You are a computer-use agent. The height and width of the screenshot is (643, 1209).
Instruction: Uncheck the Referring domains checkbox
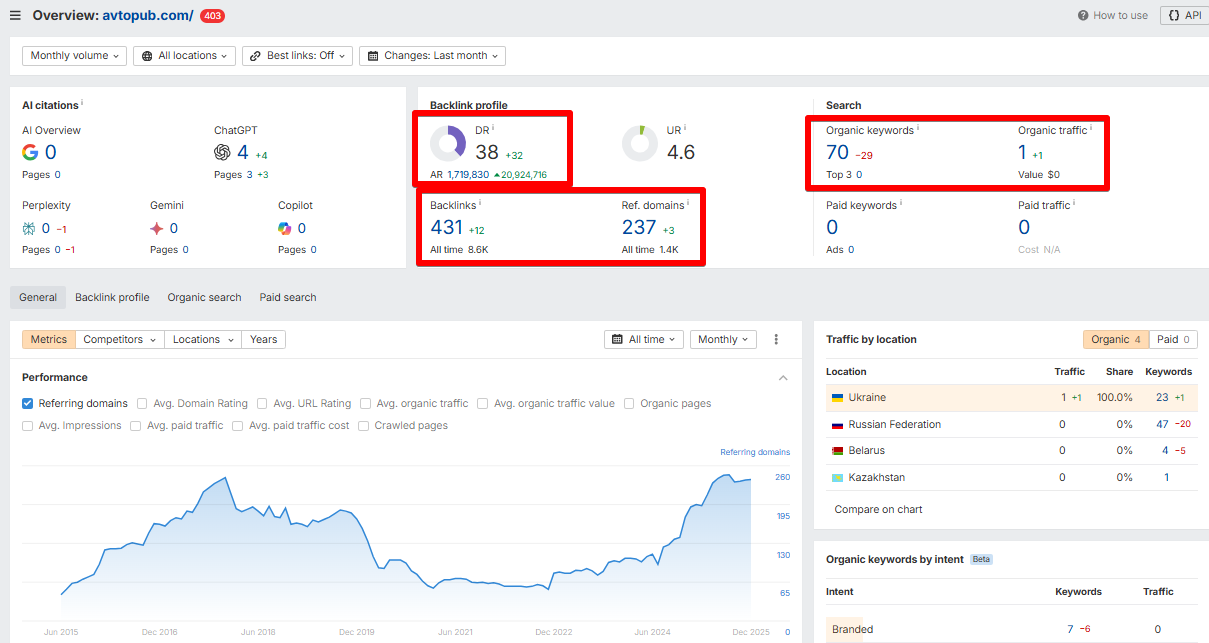click(28, 404)
